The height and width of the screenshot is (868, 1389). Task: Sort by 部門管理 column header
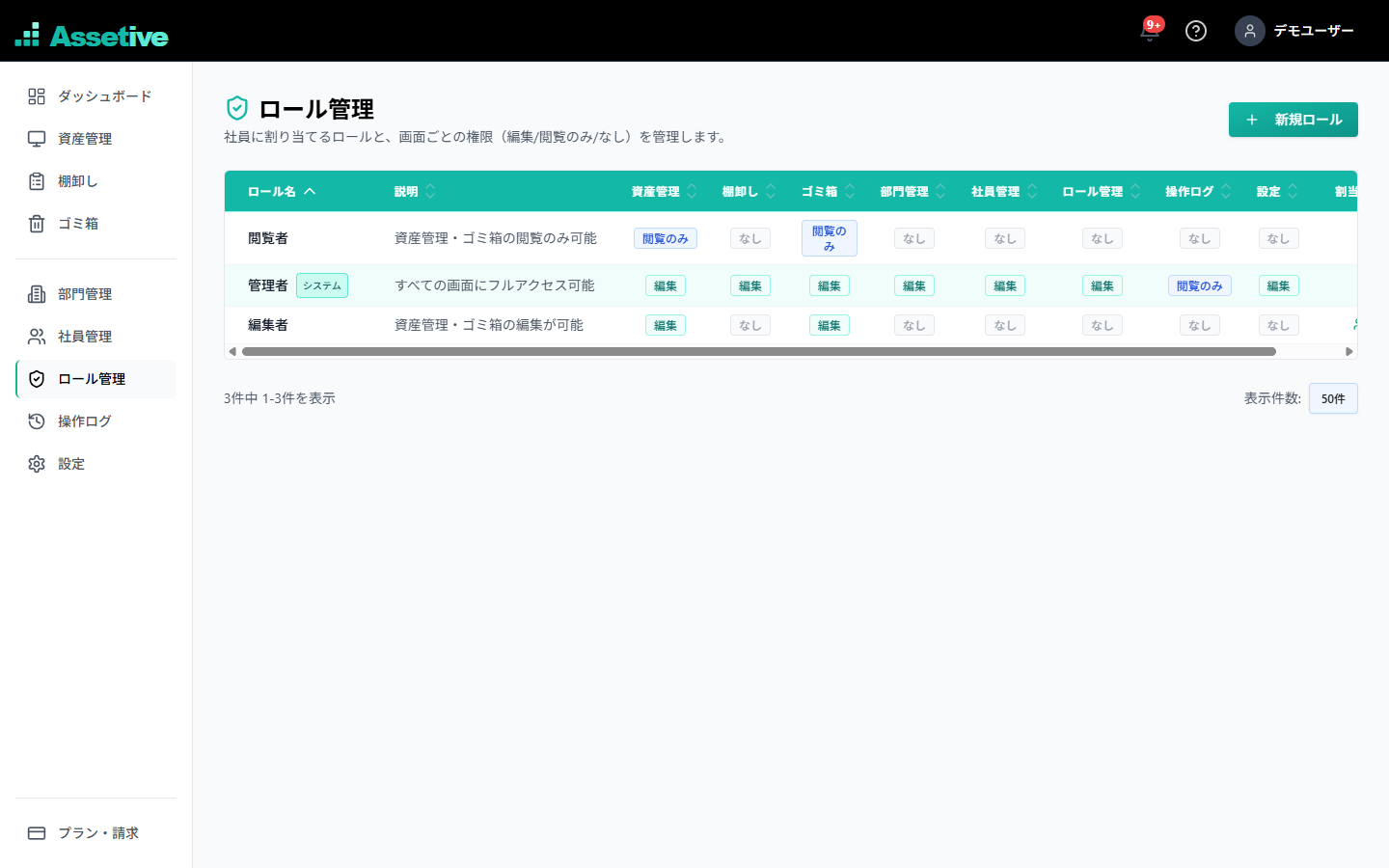pos(912,192)
